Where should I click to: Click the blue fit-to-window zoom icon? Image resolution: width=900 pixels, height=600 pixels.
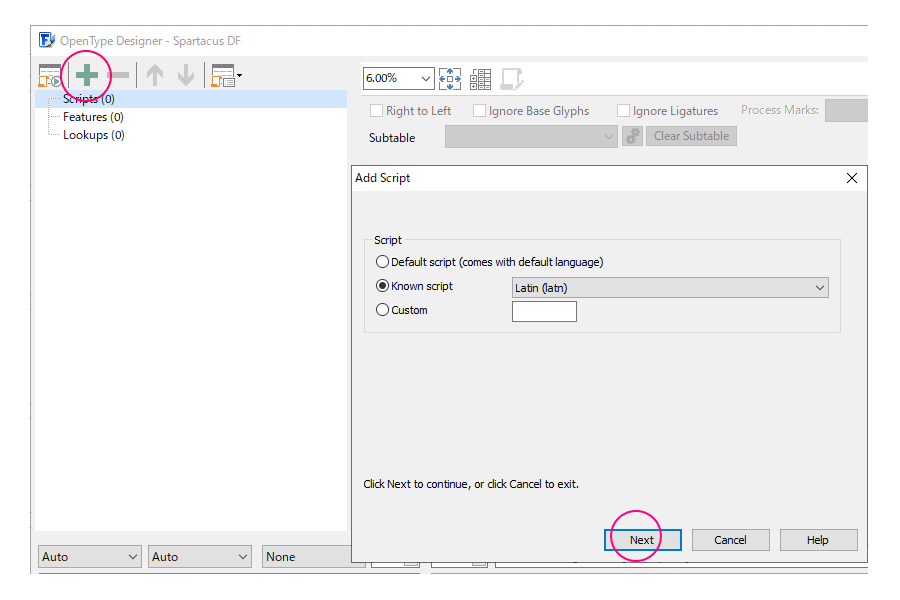point(450,79)
